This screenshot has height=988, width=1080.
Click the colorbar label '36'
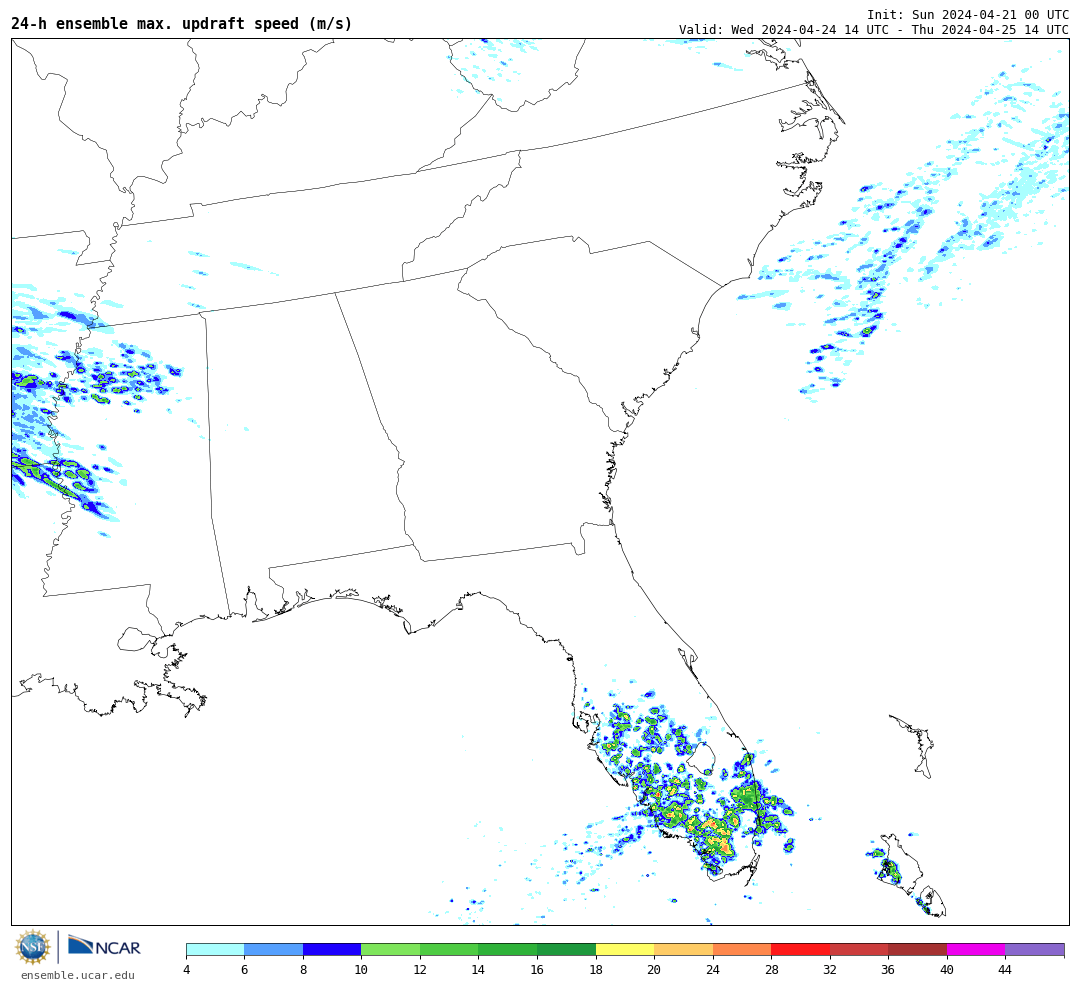coord(889,970)
